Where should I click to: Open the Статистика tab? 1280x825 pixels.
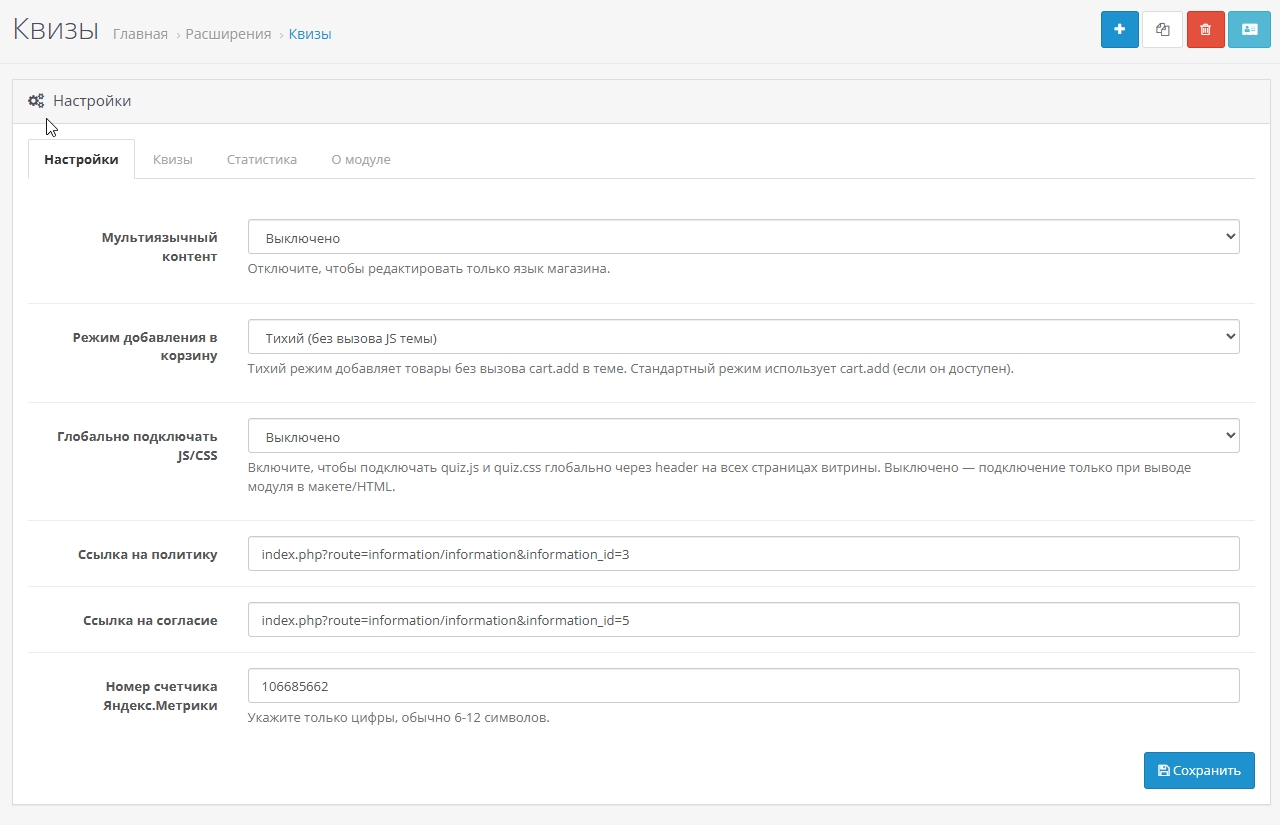(x=261, y=160)
